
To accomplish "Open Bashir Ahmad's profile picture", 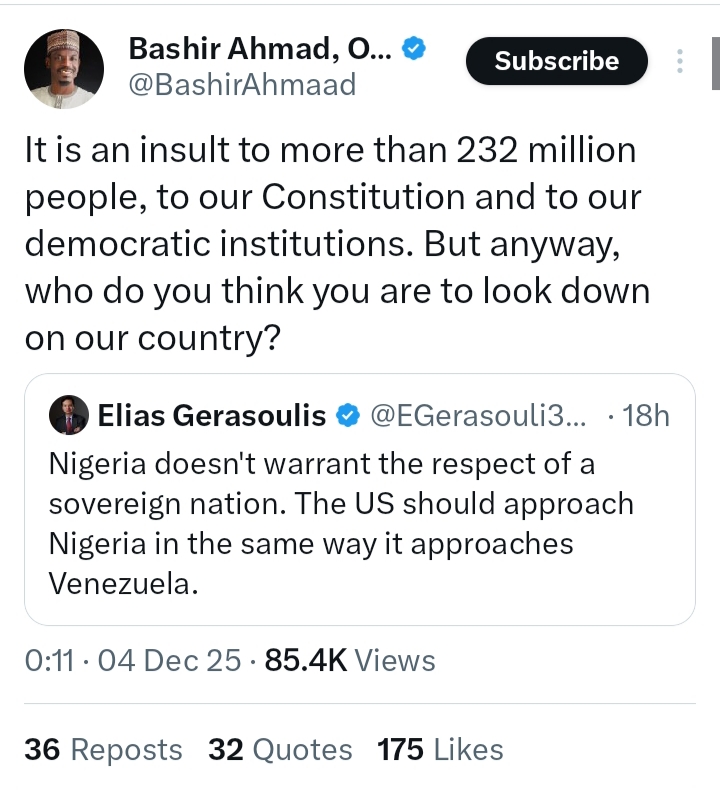I will (64, 69).
